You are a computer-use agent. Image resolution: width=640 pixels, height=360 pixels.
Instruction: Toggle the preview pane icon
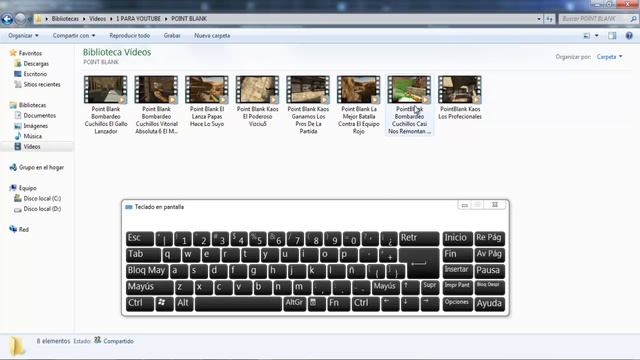coord(612,36)
